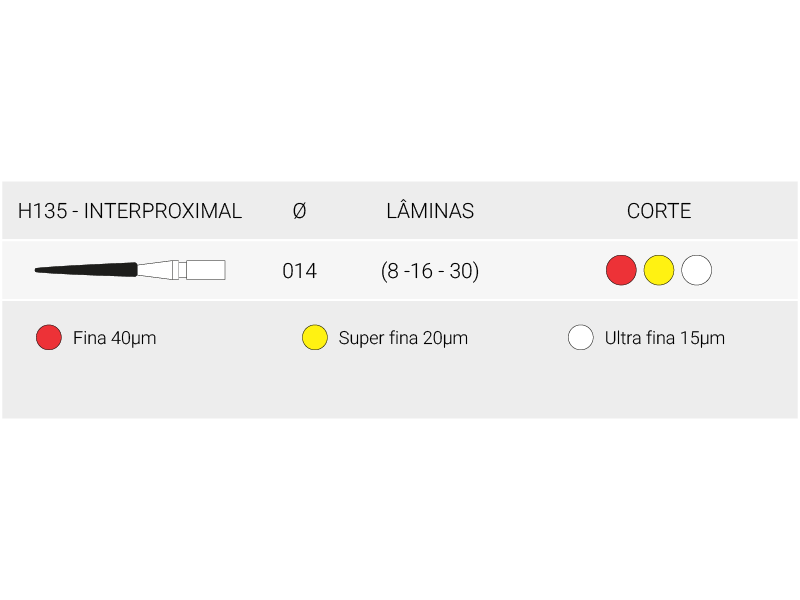Click the 014 diameter value

pyautogui.click(x=299, y=271)
